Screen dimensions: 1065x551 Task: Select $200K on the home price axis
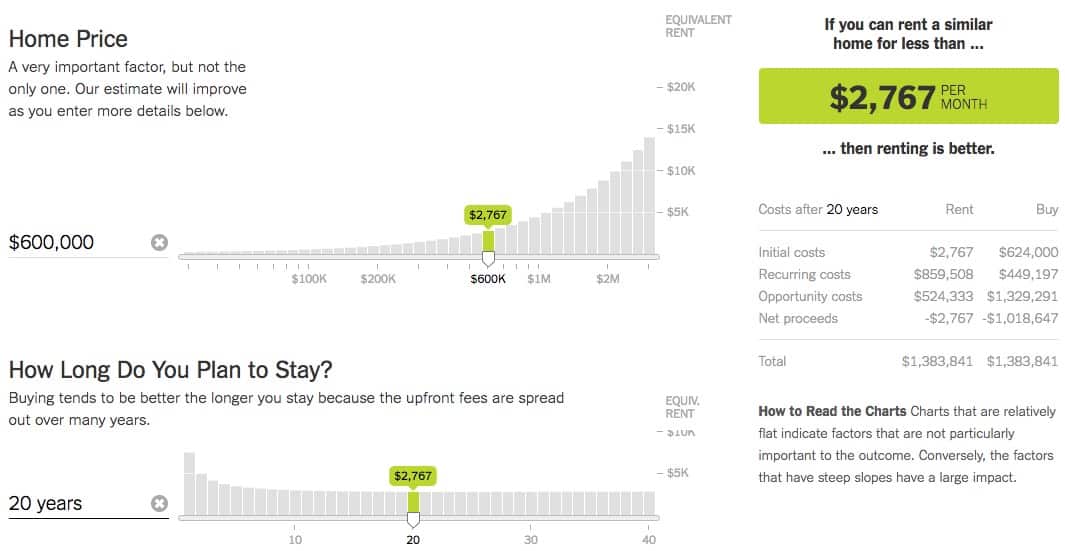(x=378, y=279)
